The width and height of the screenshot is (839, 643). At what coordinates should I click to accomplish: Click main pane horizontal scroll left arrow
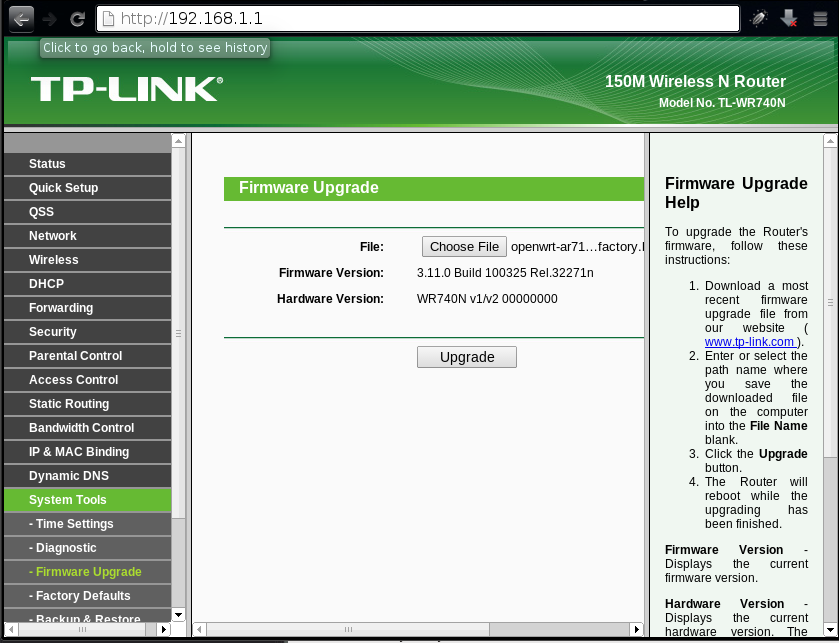click(x=199, y=629)
